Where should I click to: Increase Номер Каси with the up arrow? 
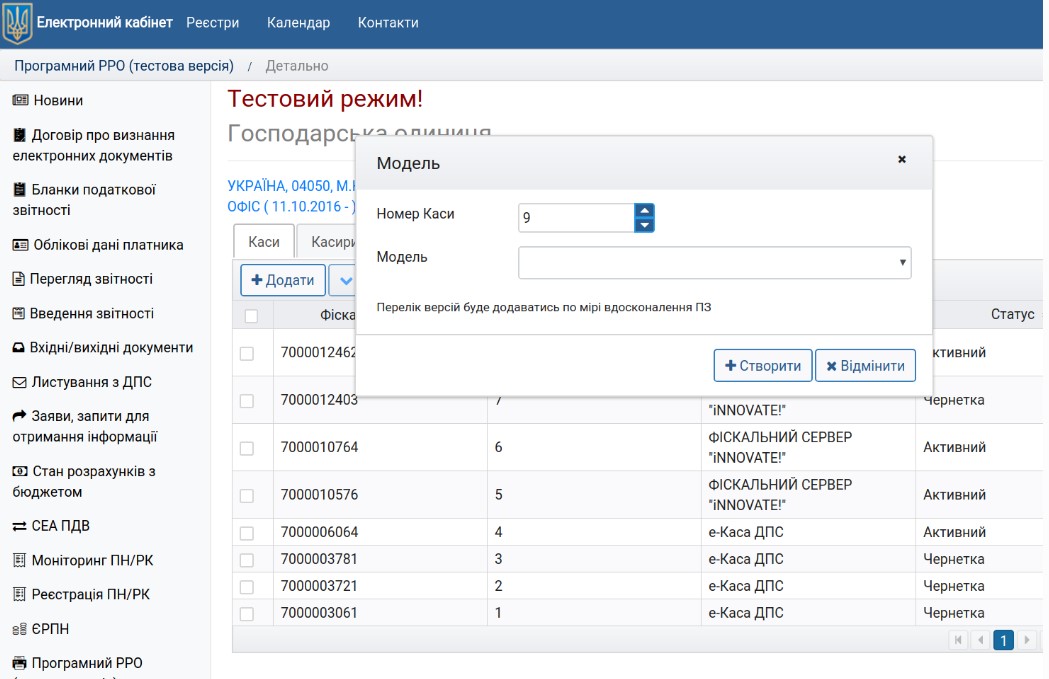coord(645,211)
